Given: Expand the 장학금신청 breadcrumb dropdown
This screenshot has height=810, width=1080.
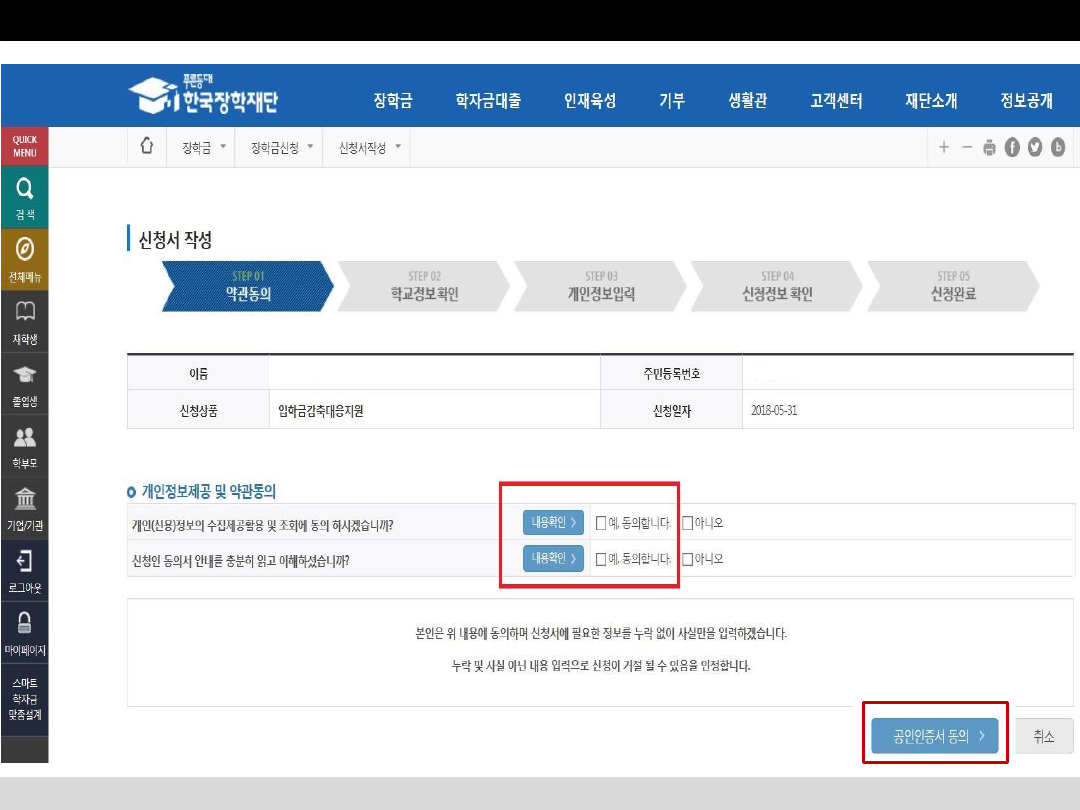Looking at the screenshot, I should coord(282,148).
